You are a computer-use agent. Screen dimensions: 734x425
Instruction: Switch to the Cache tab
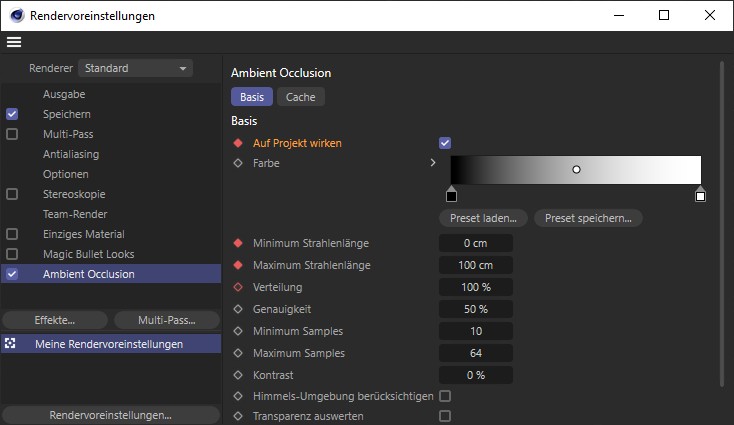pyautogui.click(x=301, y=97)
